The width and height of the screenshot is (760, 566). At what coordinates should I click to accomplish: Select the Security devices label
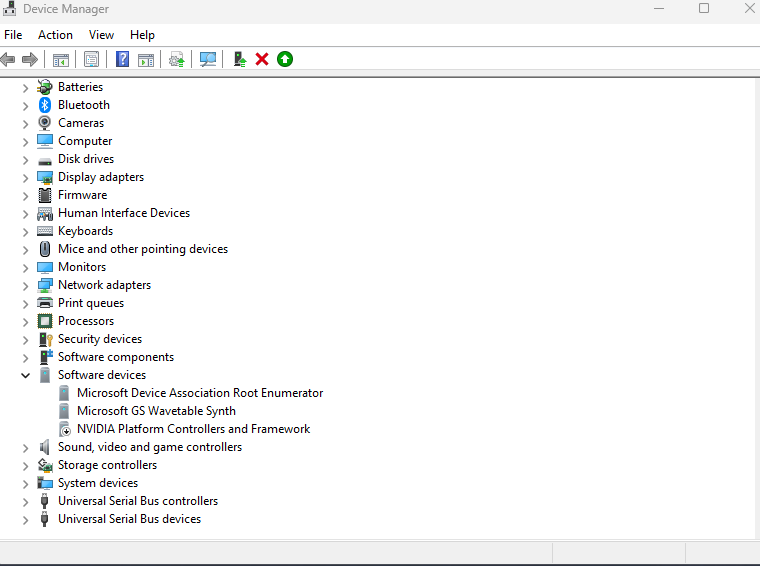click(x=100, y=339)
